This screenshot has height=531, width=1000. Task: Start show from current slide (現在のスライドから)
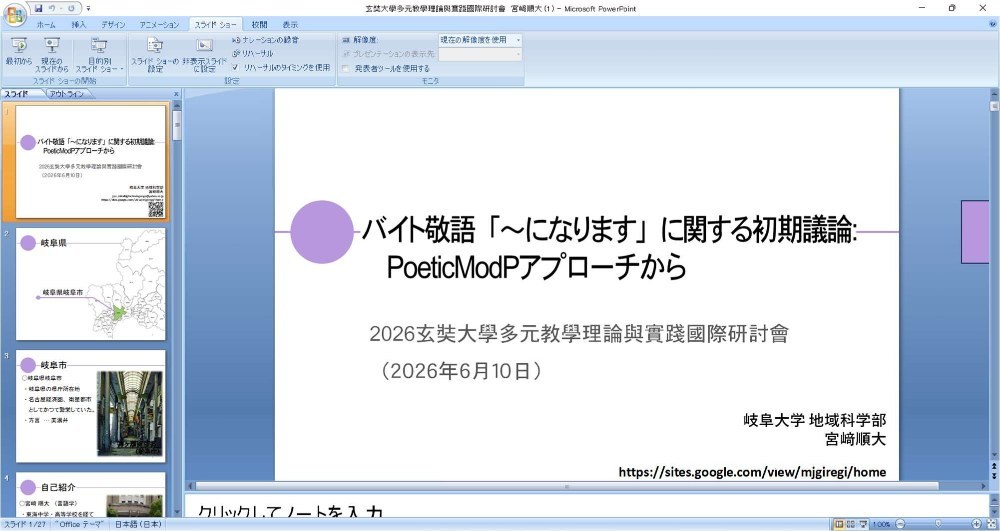(x=52, y=54)
